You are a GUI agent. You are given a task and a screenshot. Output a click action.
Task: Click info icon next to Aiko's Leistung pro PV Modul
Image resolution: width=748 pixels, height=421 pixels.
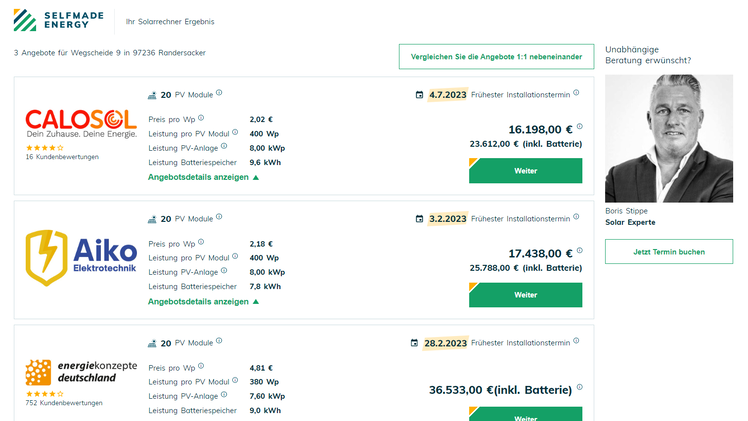tap(233, 256)
